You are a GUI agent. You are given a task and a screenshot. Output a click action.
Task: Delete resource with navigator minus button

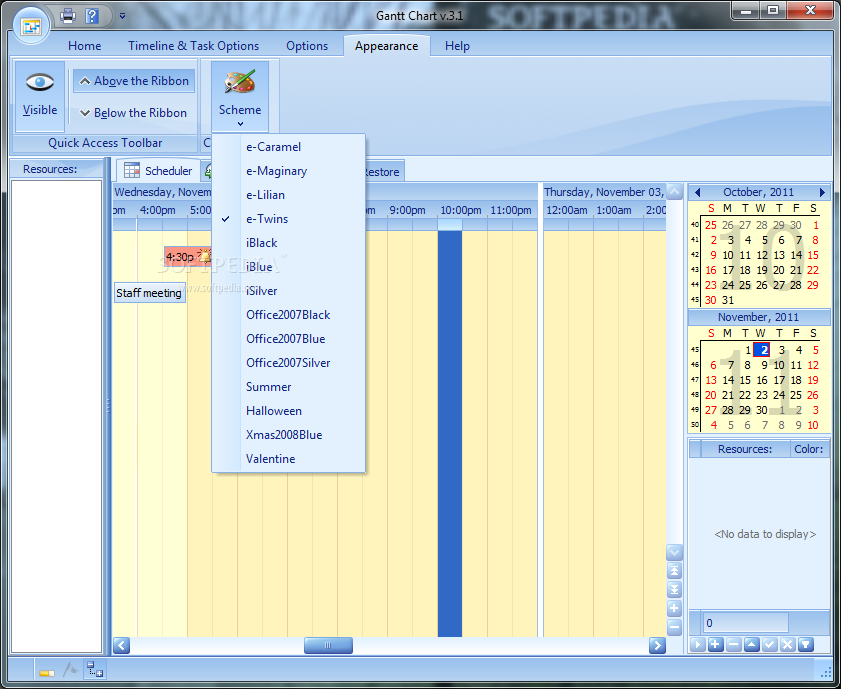click(734, 644)
